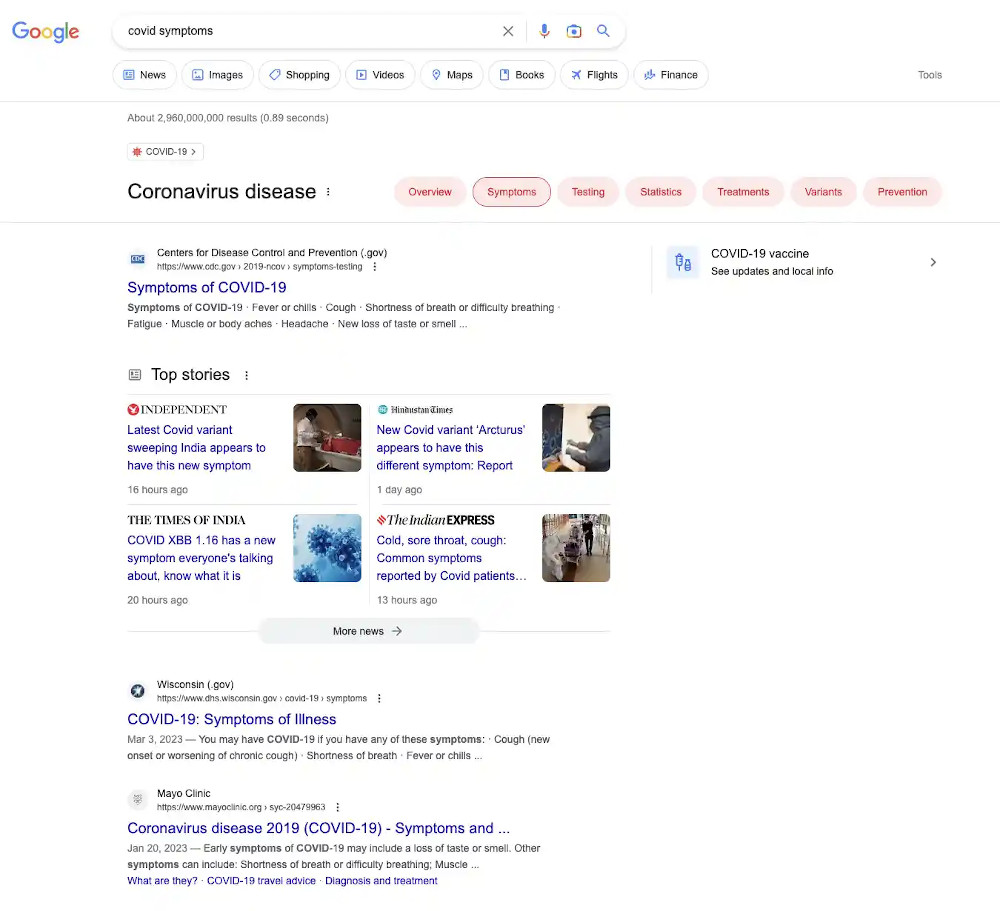Open the Shopping filter
The image size is (1000, 911).
pyautogui.click(x=299, y=75)
